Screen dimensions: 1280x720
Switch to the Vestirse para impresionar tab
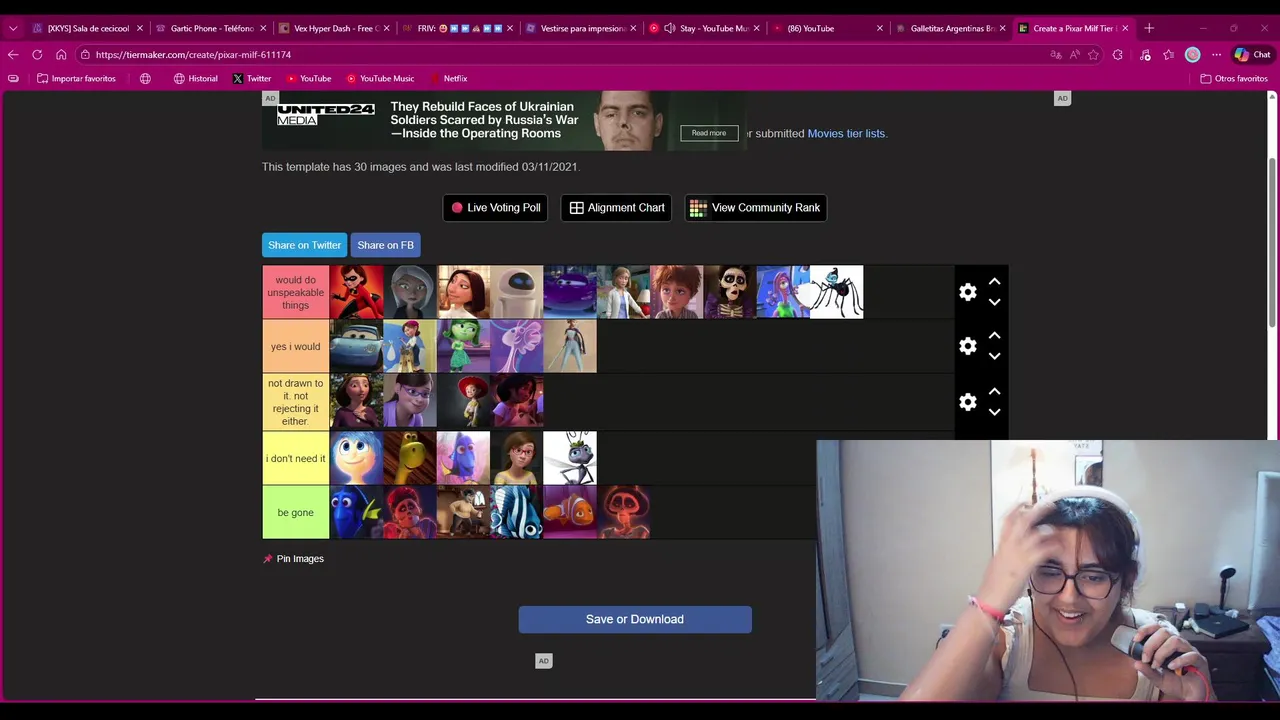[580, 28]
